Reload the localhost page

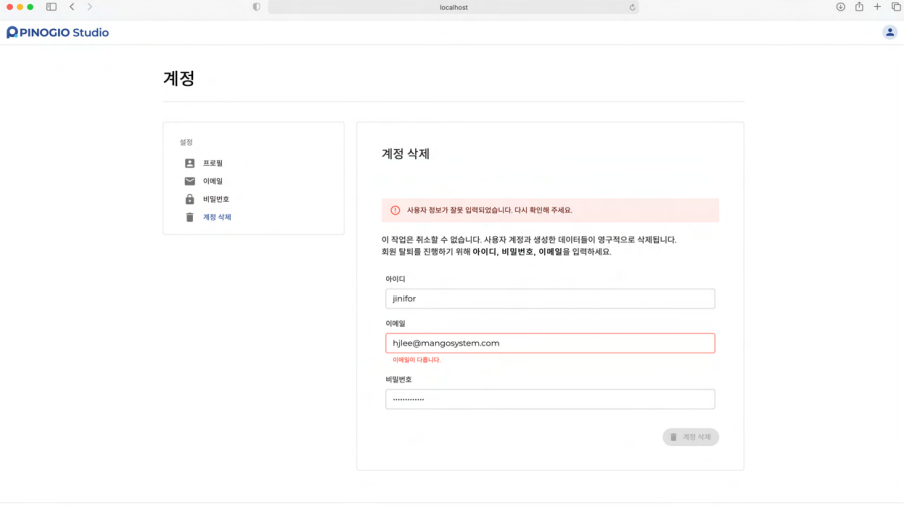coord(632,7)
